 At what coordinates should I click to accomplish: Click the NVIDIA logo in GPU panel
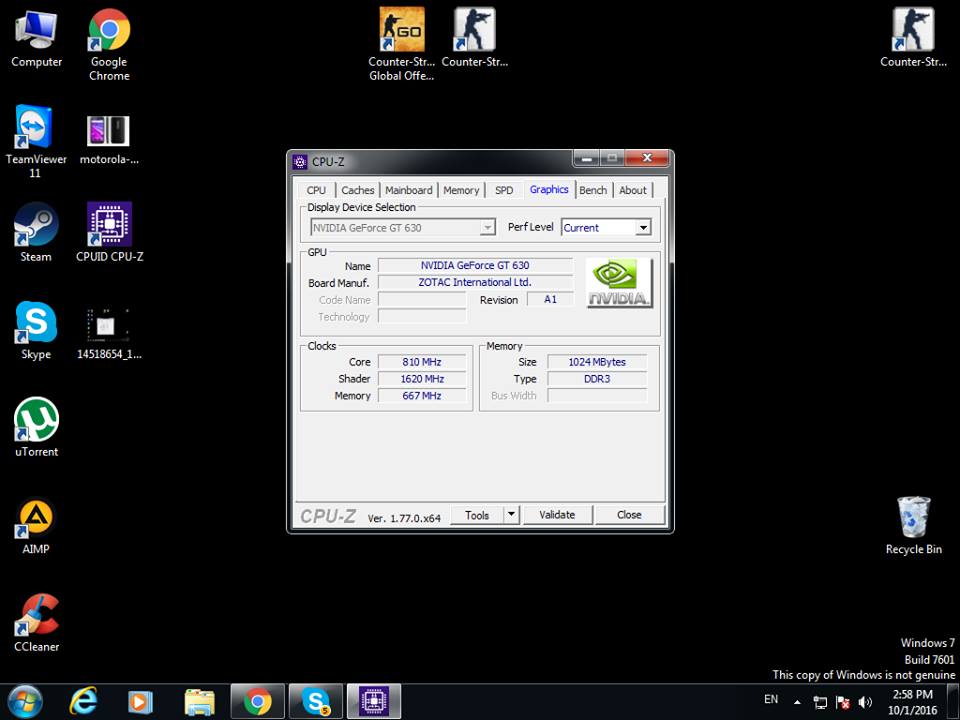click(x=618, y=283)
